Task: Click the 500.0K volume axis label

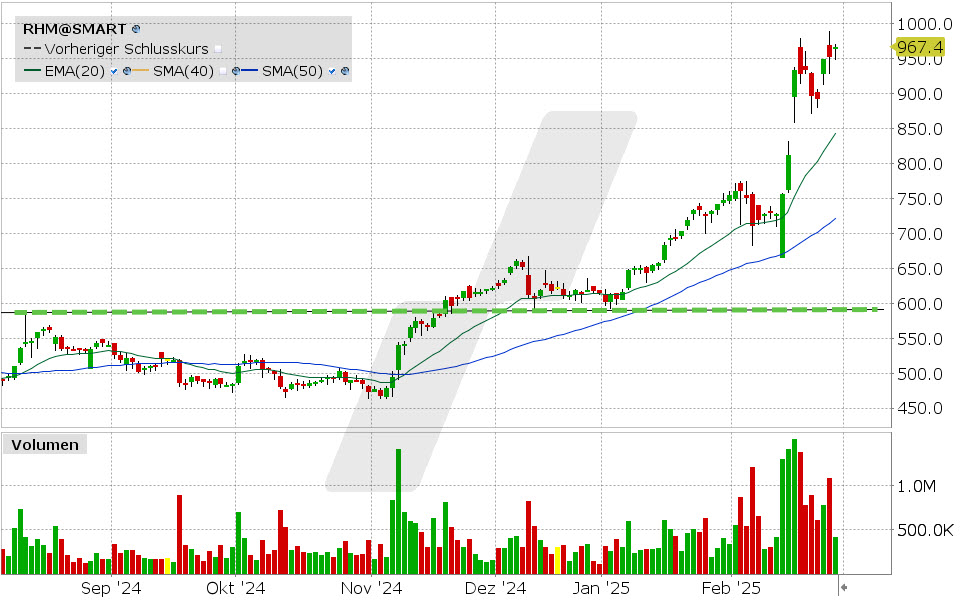Action: point(925,530)
